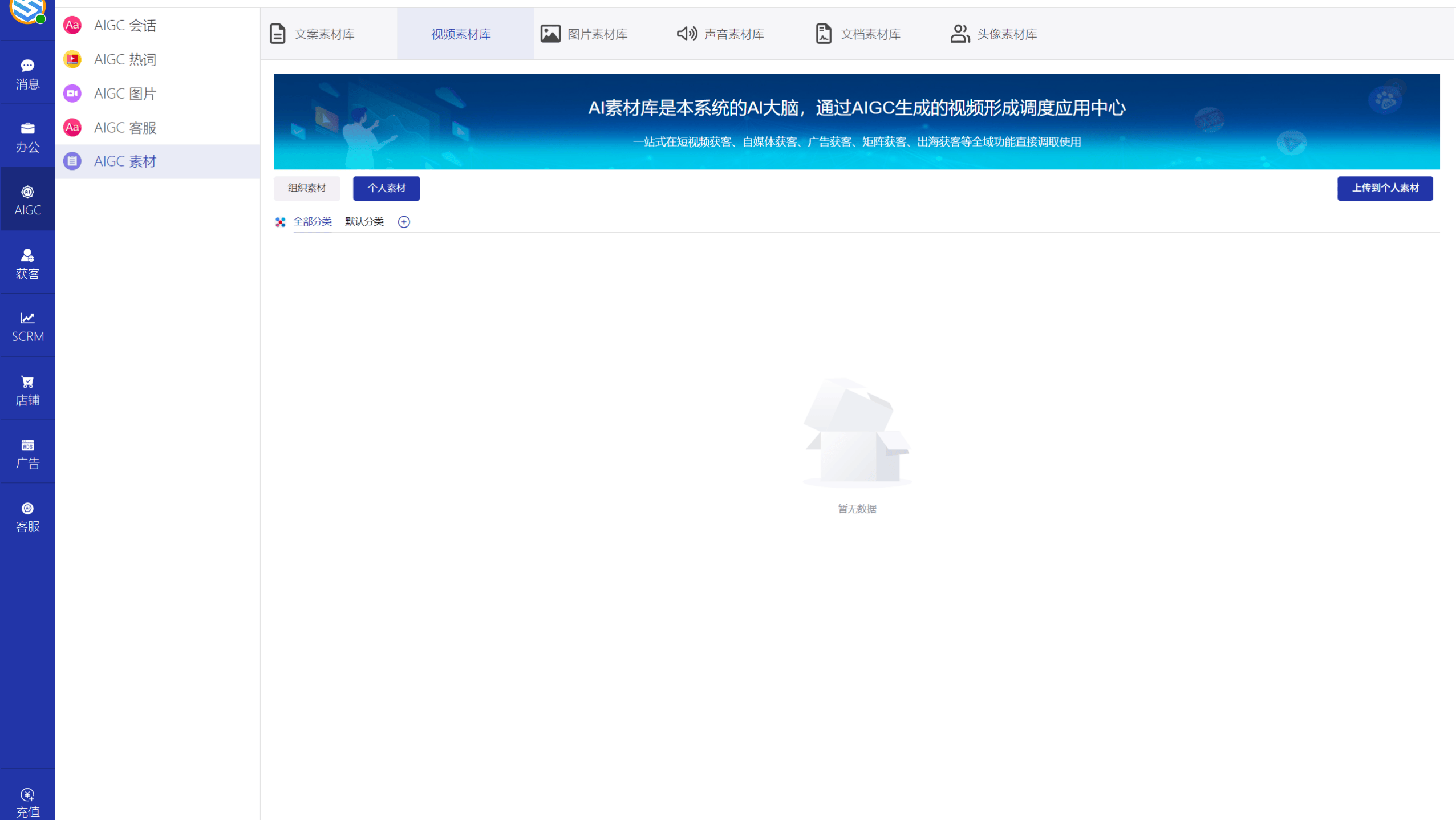Open the 声音素材库 tab
This screenshot has width=1456, height=820.
pos(733,34)
